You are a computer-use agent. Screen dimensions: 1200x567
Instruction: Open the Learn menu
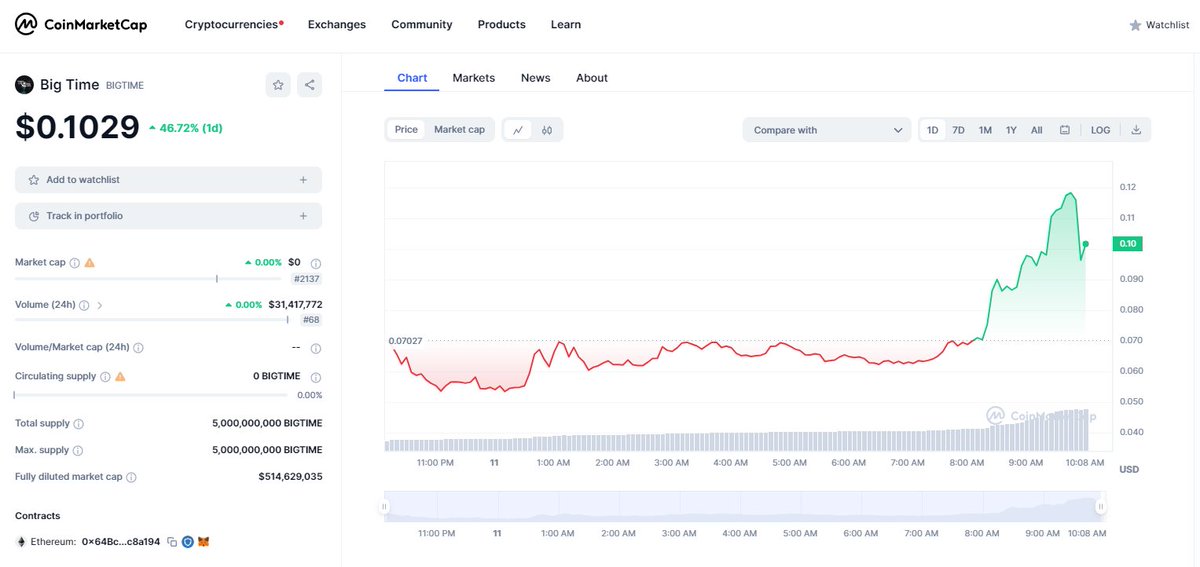click(x=566, y=24)
